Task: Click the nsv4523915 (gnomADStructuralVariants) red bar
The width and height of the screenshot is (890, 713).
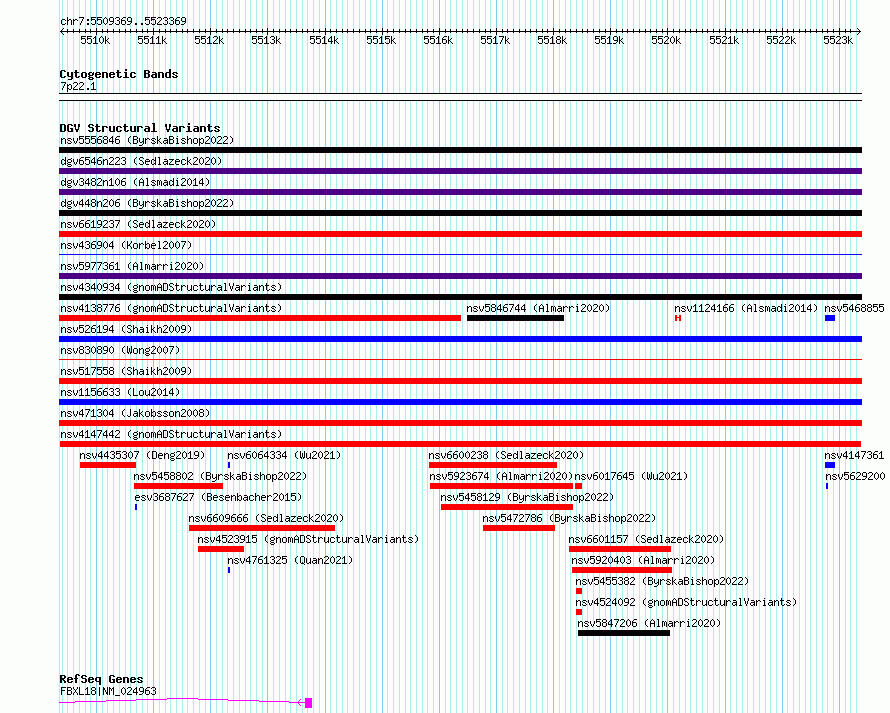Action: tap(221, 549)
